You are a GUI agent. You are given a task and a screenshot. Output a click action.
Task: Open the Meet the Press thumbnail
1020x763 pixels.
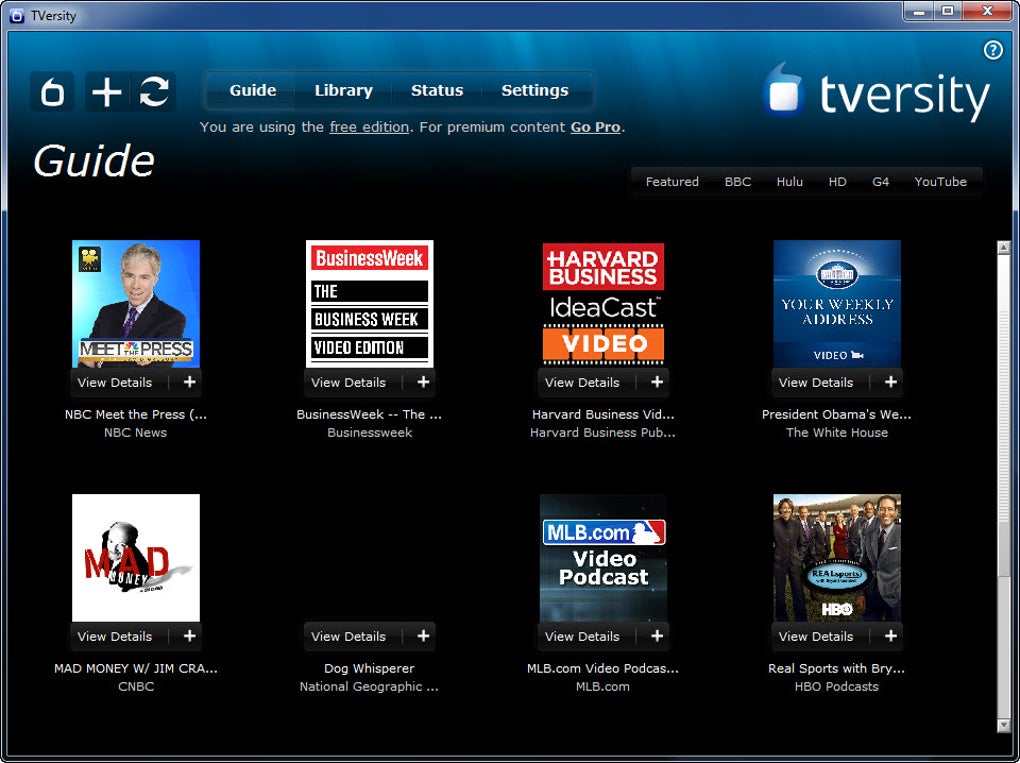[x=136, y=304]
